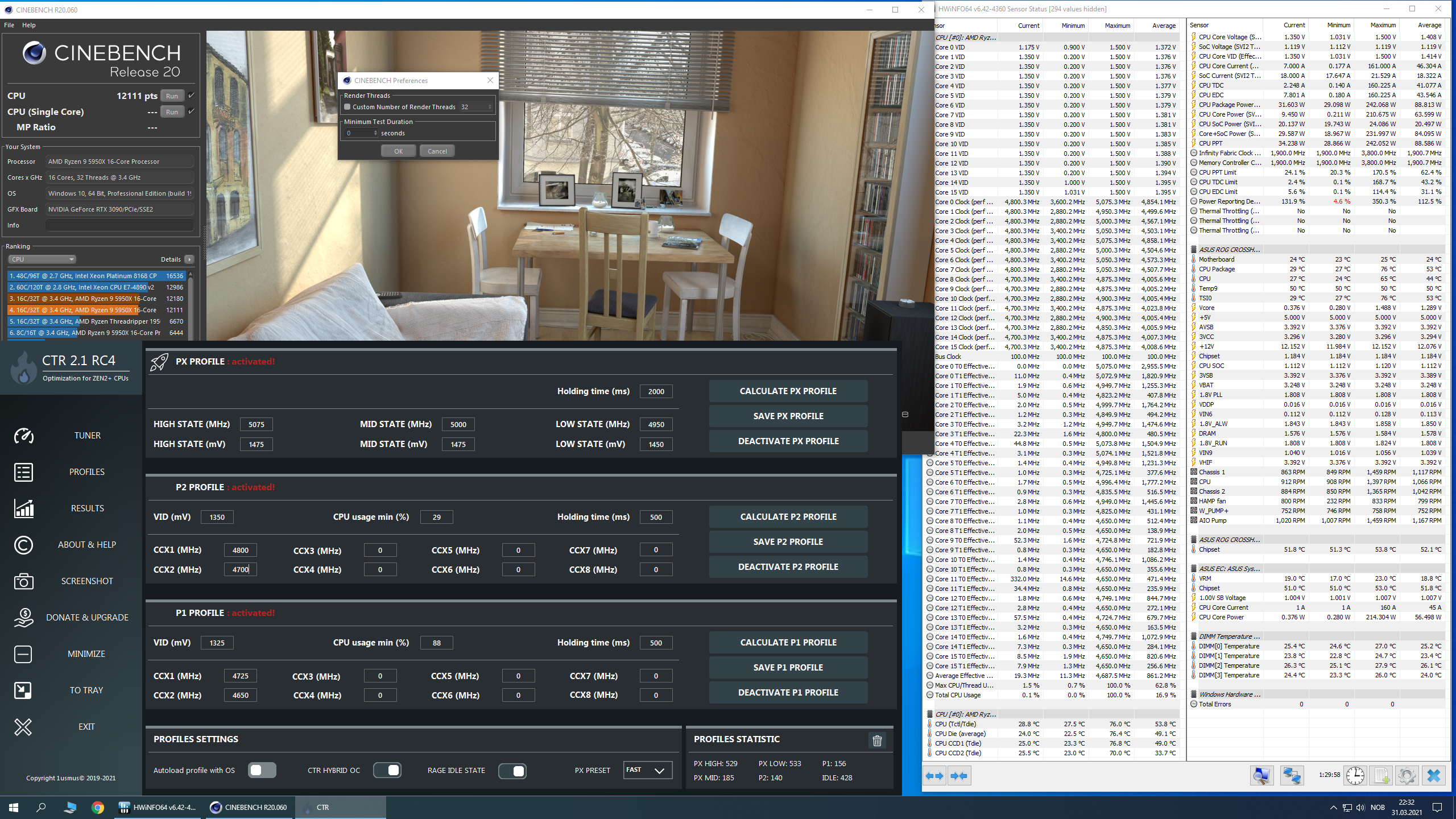Start HWiNFO logging with sheet-plus icon
This screenshot has width=1456, height=819.
(1381, 776)
